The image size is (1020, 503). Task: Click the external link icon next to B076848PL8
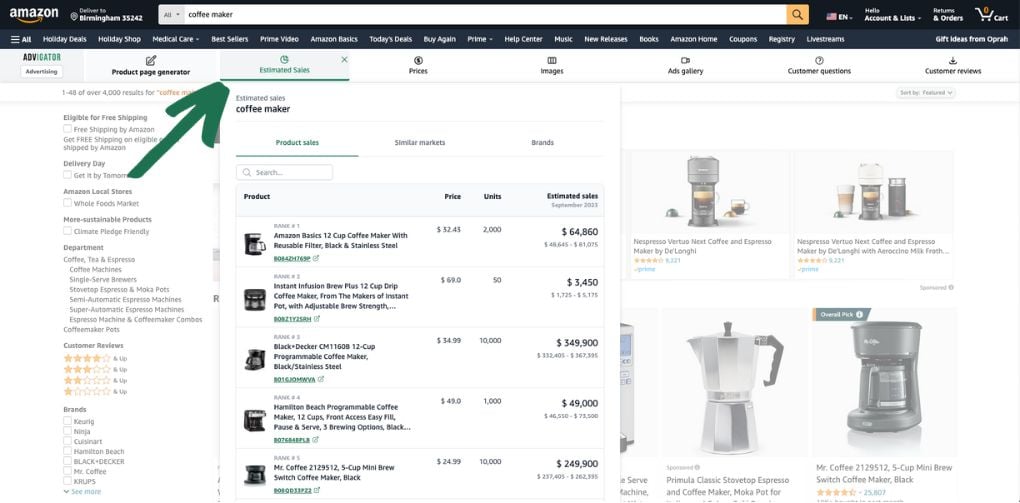[x=315, y=440]
